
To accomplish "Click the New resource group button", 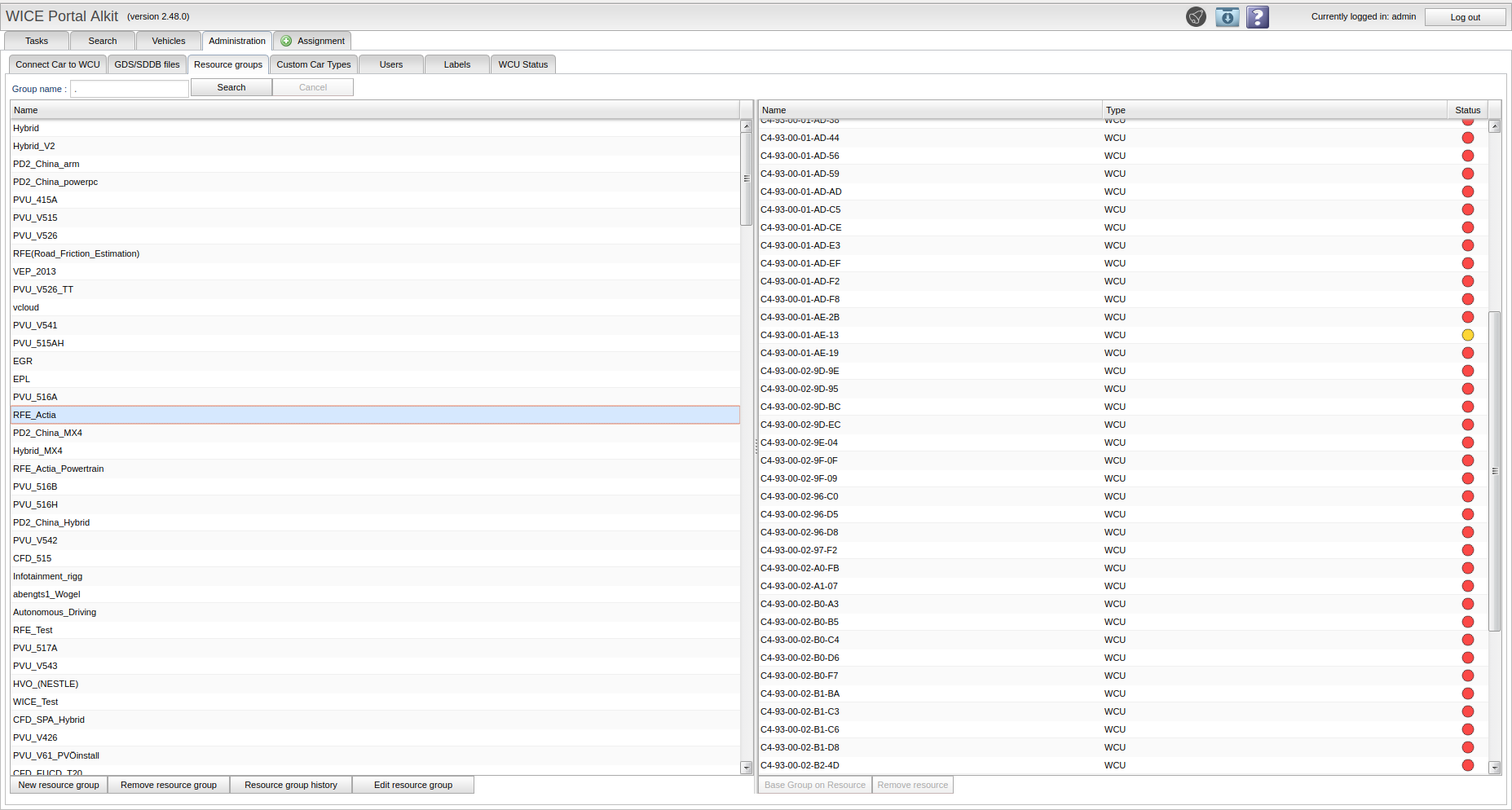I will click(x=59, y=785).
